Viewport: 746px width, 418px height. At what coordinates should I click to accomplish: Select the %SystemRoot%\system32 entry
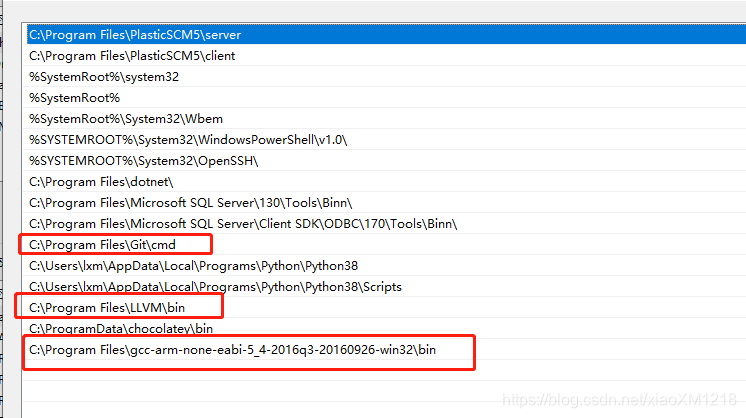[x=385, y=77]
